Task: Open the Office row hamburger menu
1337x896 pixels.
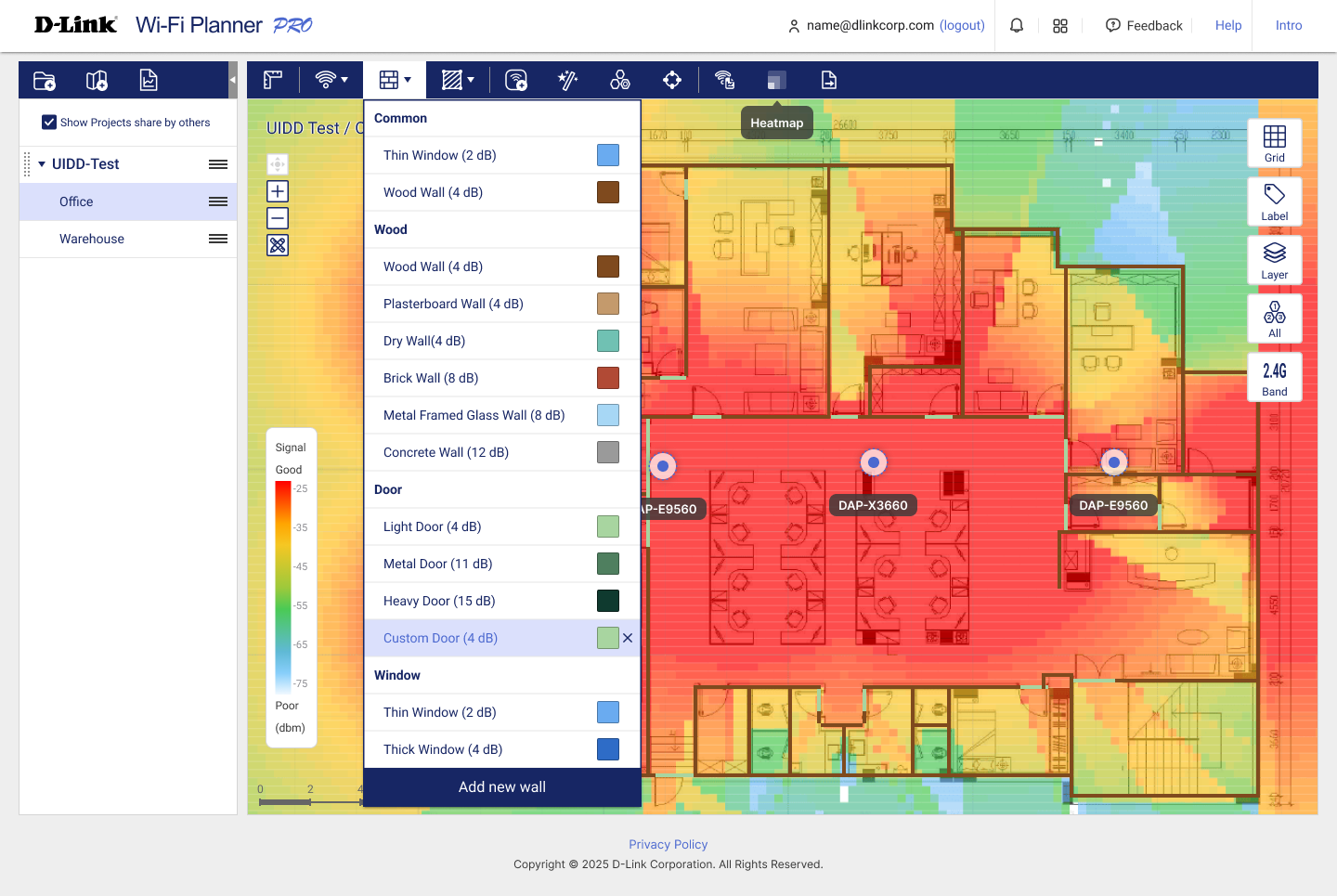Action: (x=218, y=201)
